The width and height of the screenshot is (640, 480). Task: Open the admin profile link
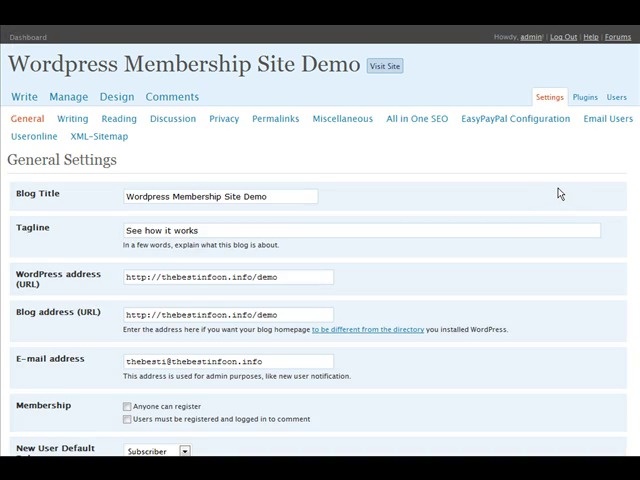[x=531, y=37]
